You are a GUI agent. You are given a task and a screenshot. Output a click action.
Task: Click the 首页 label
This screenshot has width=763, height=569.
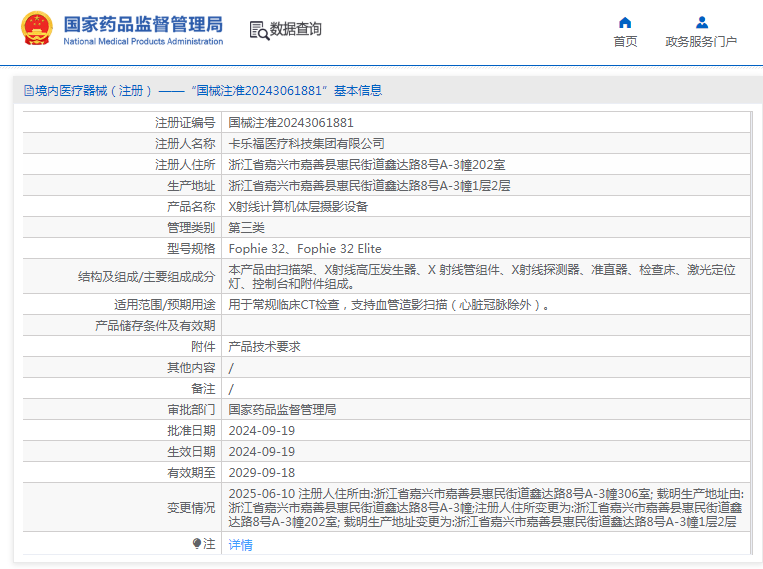[x=625, y=41]
